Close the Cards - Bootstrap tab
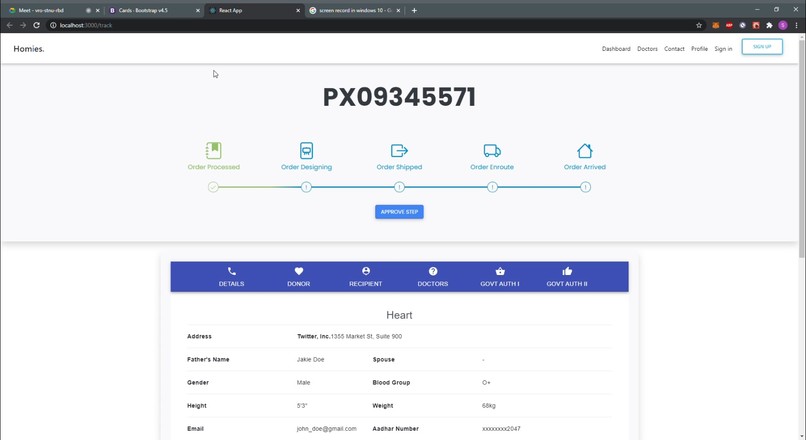Viewport: 806px width, 440px height. [x=198, y=10]
